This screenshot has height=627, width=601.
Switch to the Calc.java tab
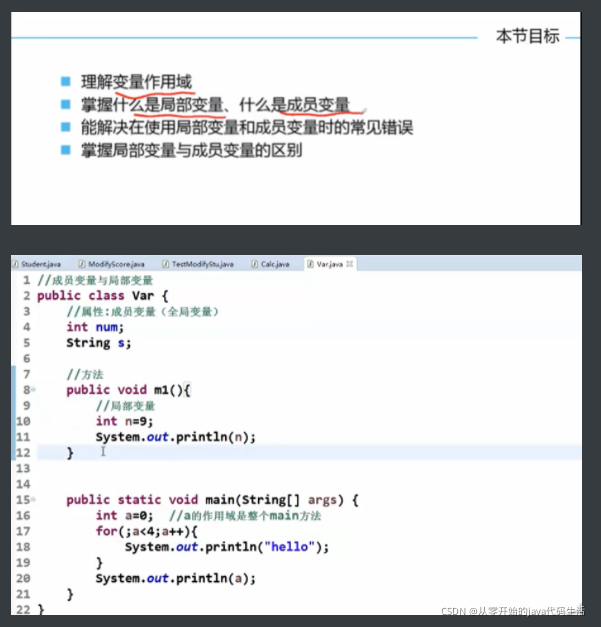270,264
